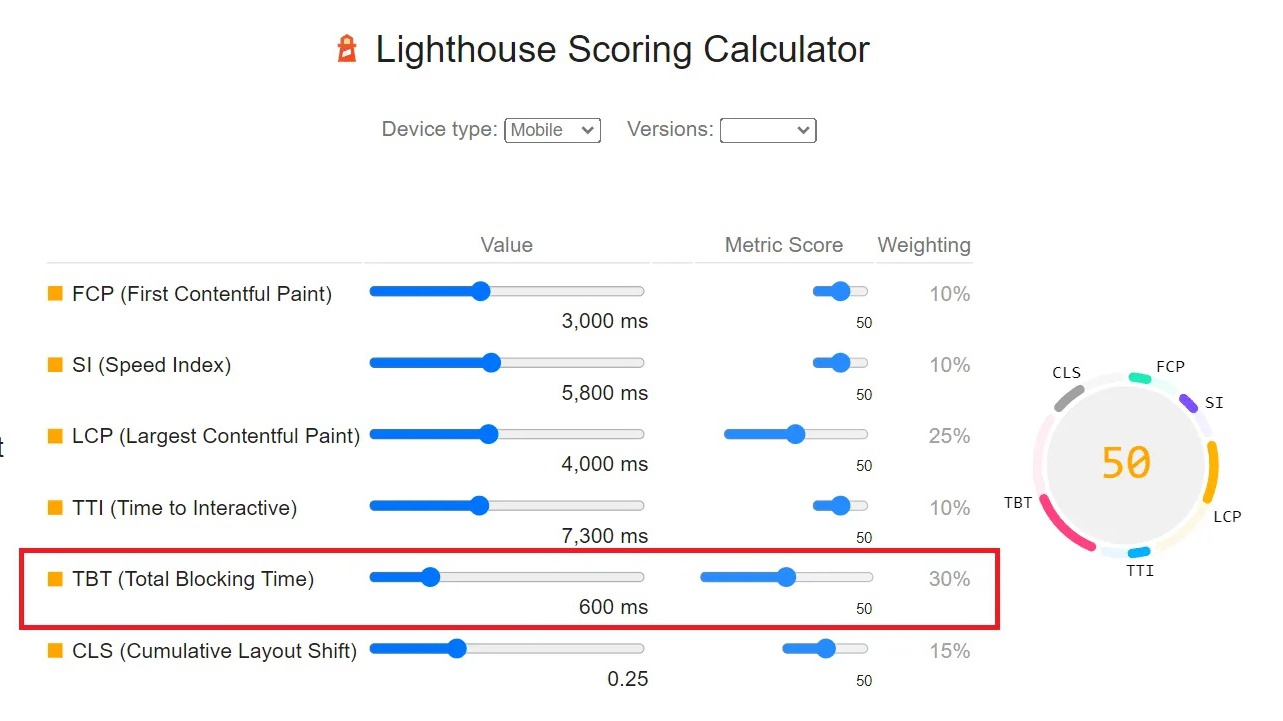Click the LCP metric score slider handle
This screenshot has height=721, width=1283.
coord(795,434)
